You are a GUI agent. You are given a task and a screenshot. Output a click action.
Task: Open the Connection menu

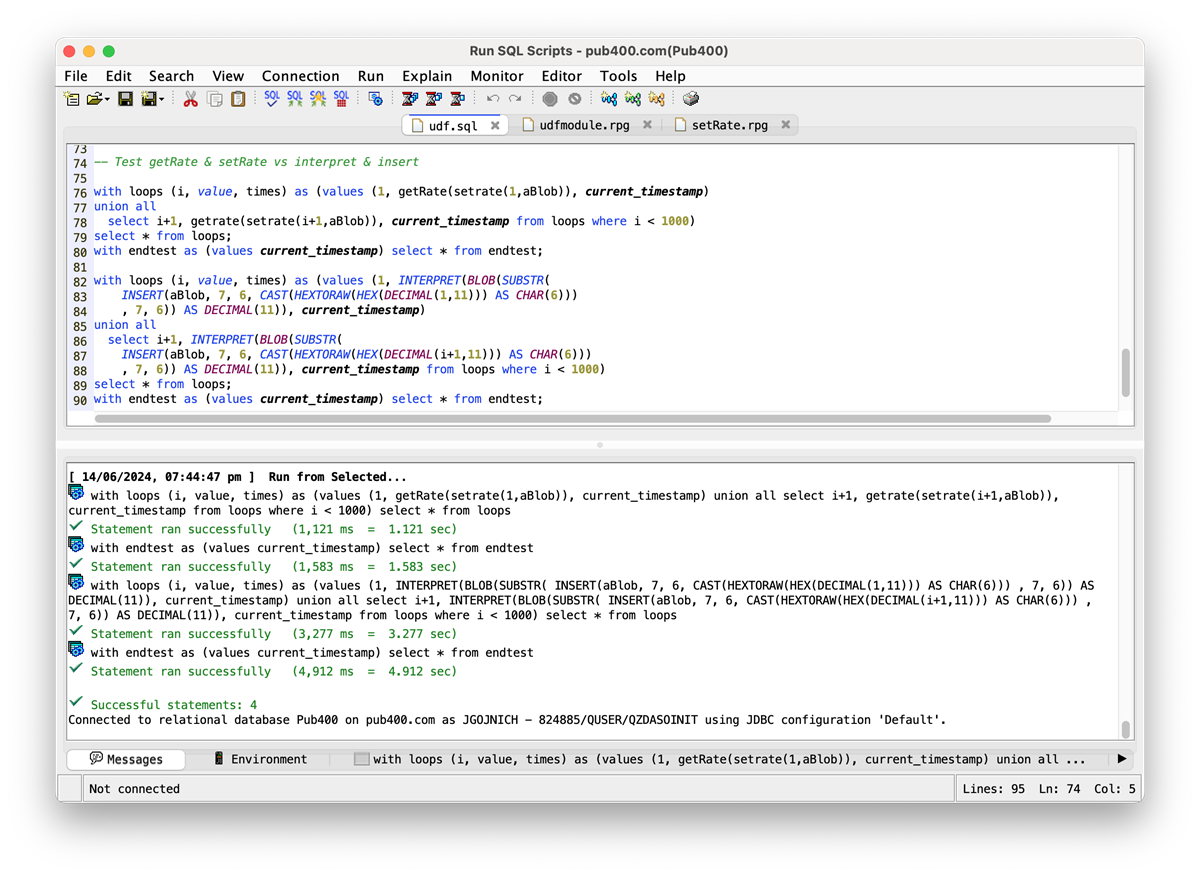300,76
